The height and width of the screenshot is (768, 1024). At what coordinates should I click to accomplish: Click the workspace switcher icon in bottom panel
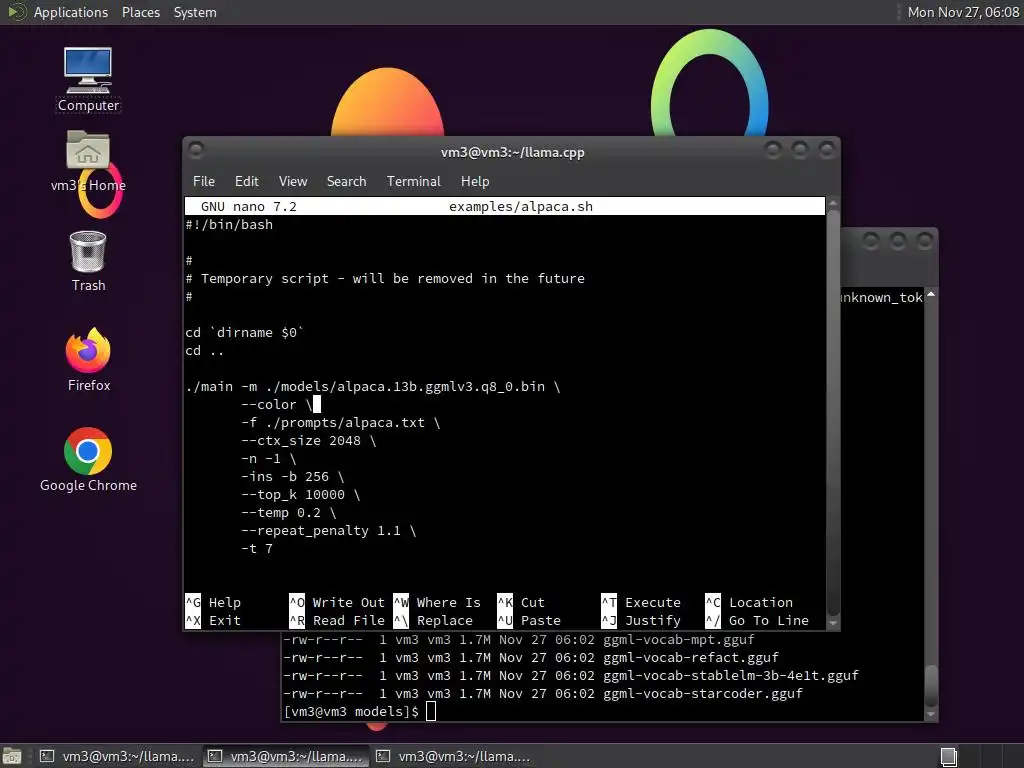949,756
